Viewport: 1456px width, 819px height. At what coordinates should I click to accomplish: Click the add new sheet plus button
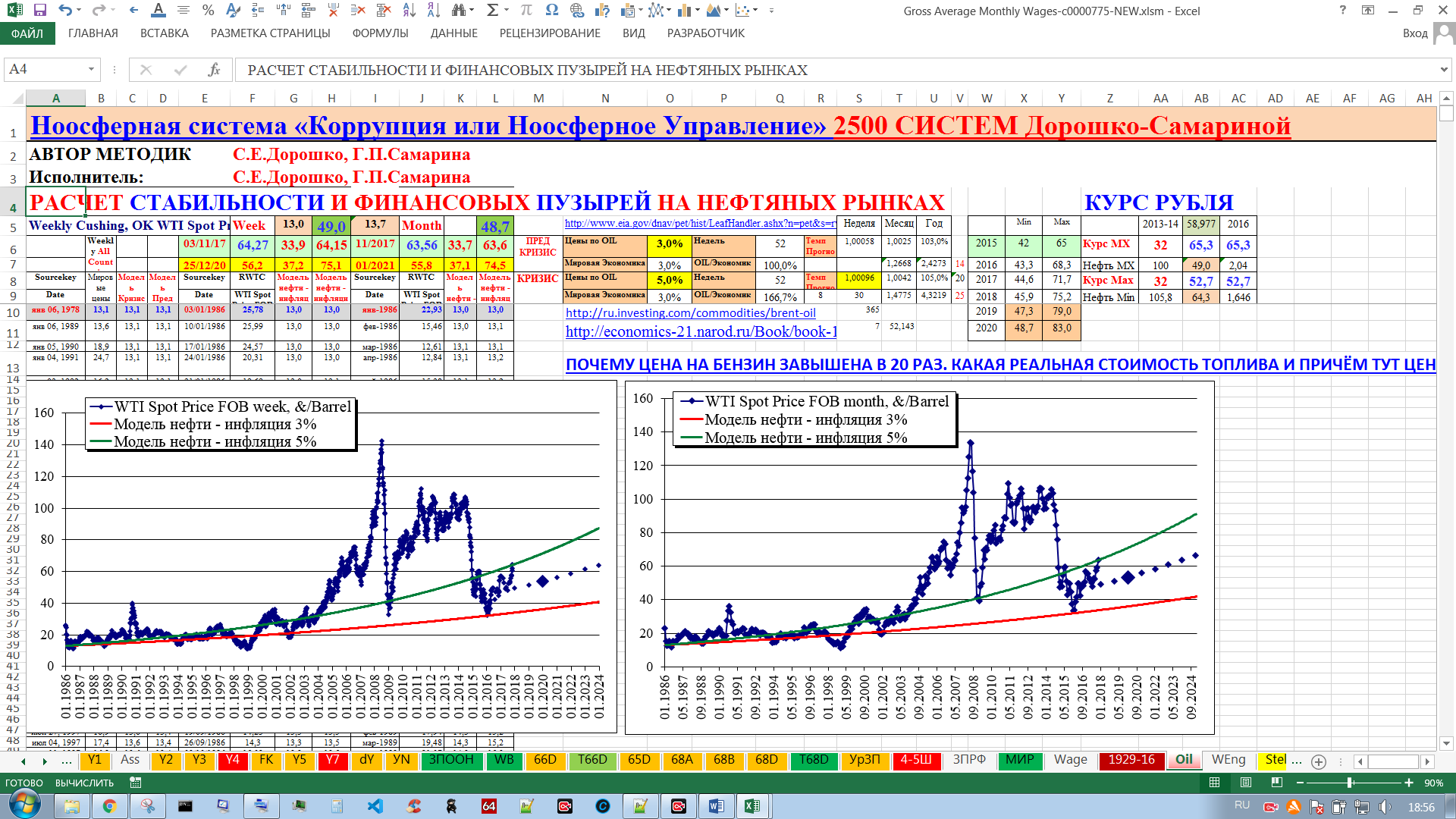coord(1319,761)
